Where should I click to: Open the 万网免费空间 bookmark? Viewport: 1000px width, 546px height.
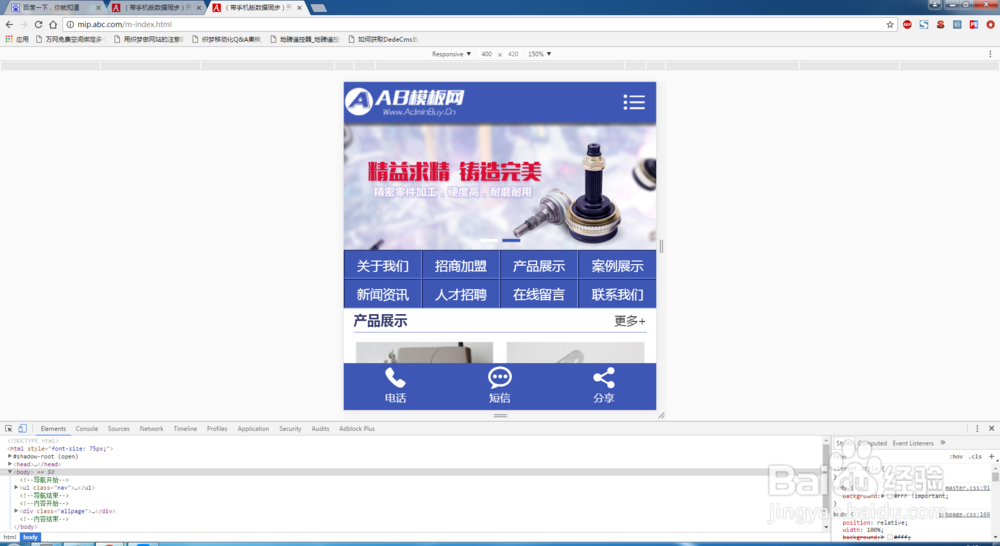70,39
